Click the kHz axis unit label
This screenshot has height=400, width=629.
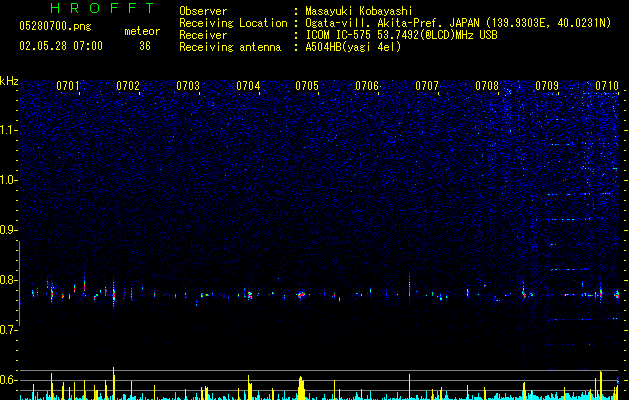[9, 81]
